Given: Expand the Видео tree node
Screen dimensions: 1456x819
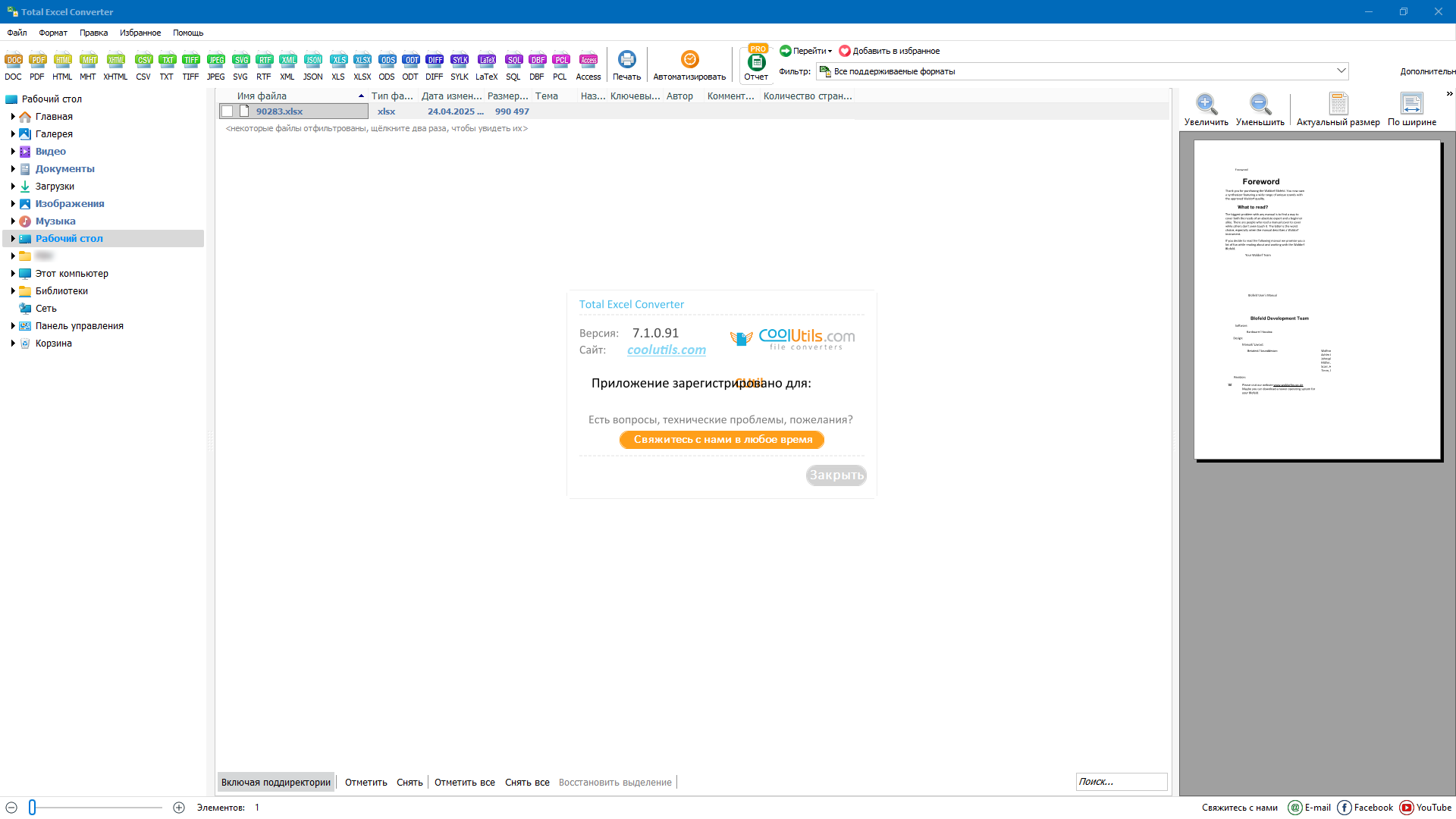Looking at the screenshot, I should [x=13, y=151].
